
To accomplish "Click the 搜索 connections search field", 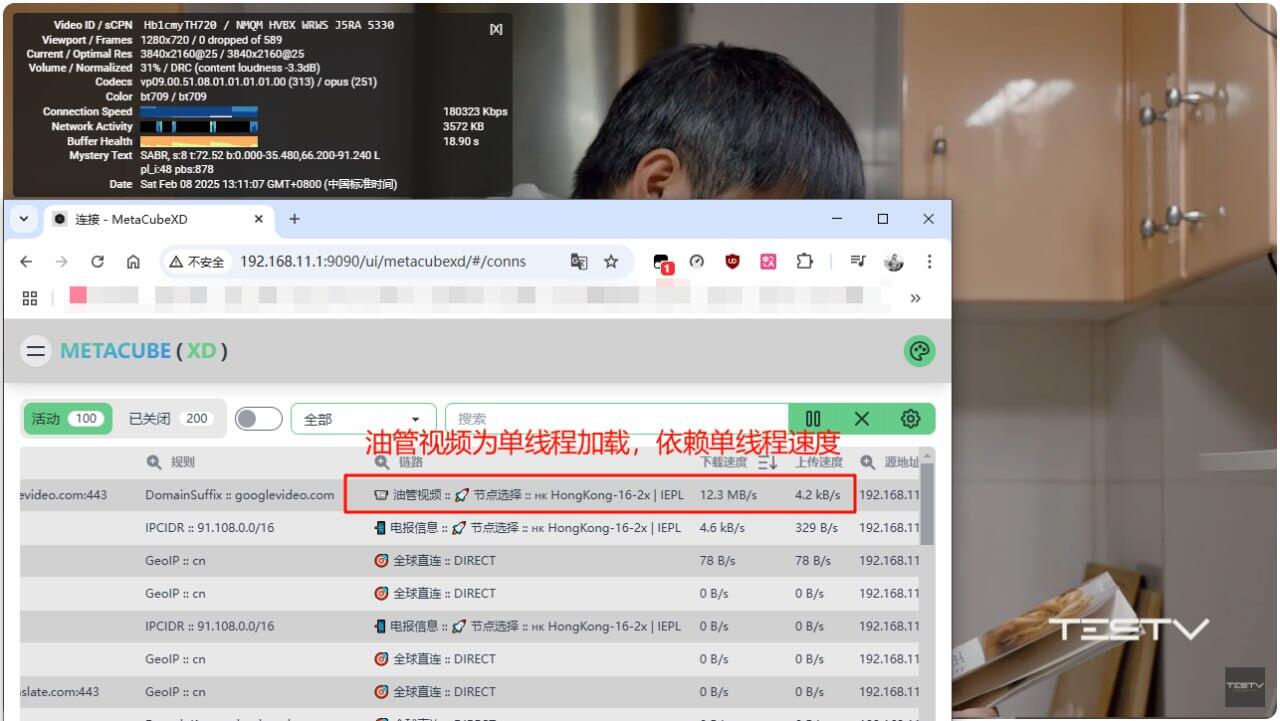I will 616,419.
